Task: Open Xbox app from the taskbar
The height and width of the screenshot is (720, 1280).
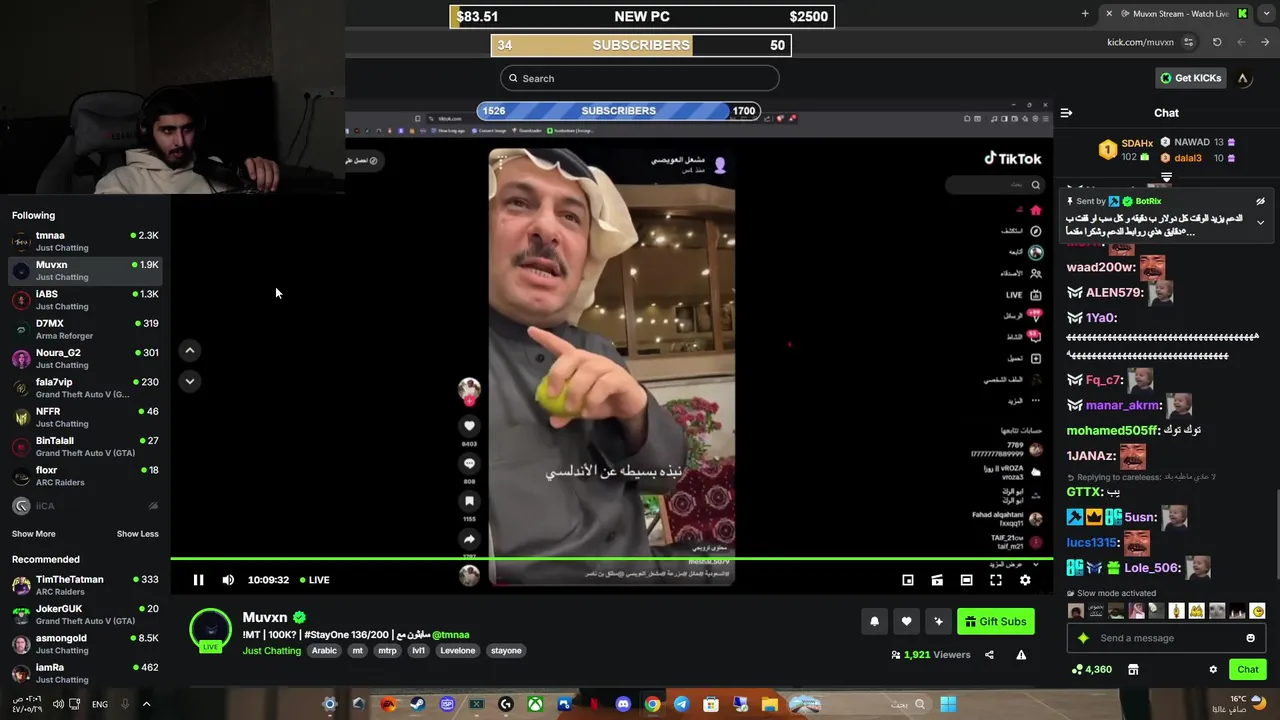Action: (x=535, y=704)
